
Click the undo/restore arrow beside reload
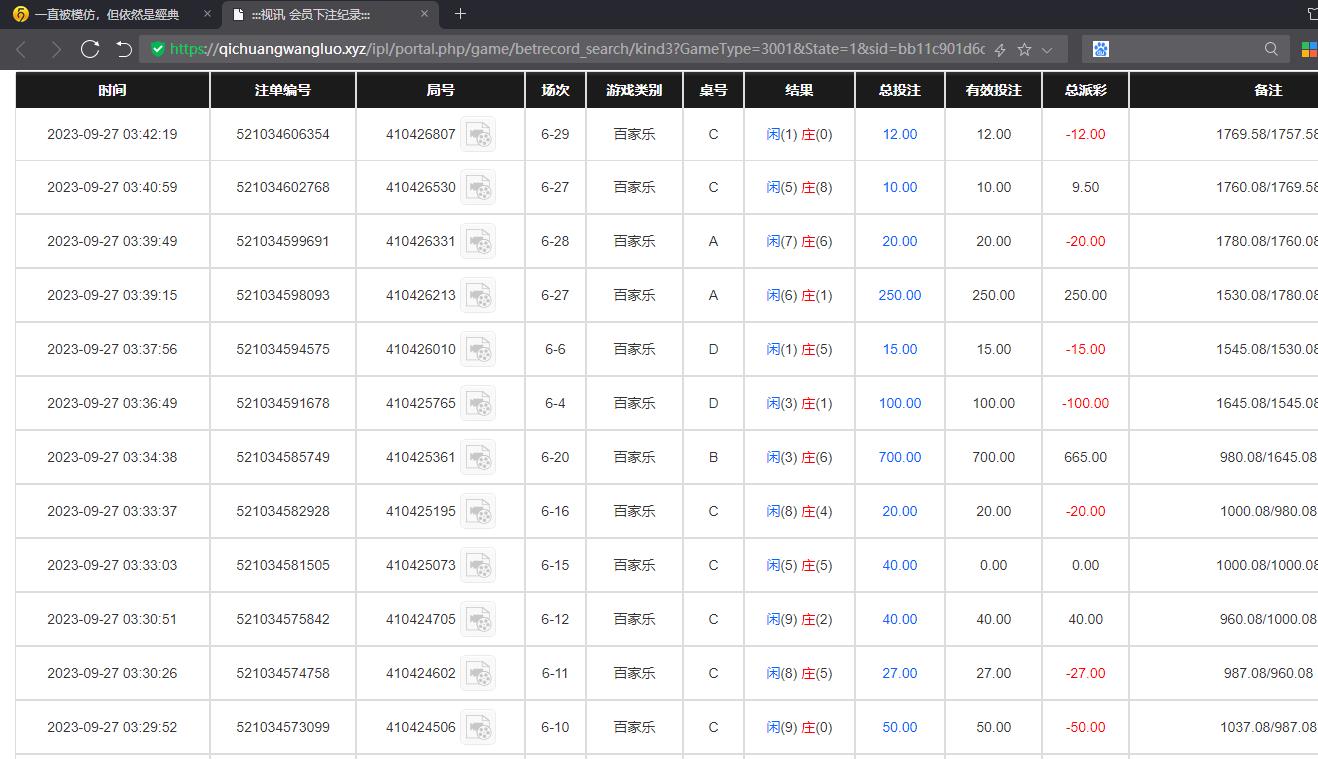click(124, 49)
